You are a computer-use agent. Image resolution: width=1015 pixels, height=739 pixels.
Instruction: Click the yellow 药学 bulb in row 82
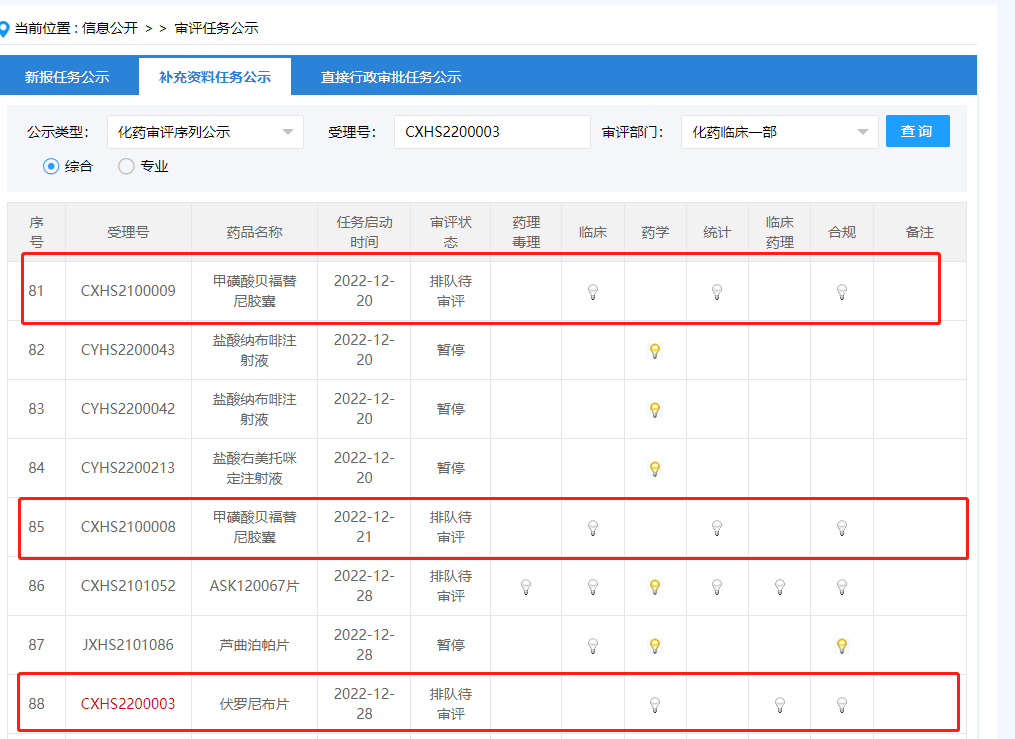point(655,350)
